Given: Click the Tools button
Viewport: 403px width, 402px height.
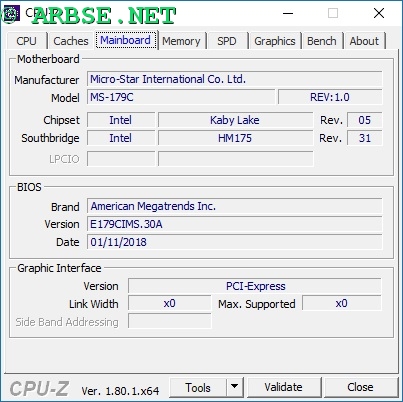Looking at the screenshot, I should click(198, 388).
